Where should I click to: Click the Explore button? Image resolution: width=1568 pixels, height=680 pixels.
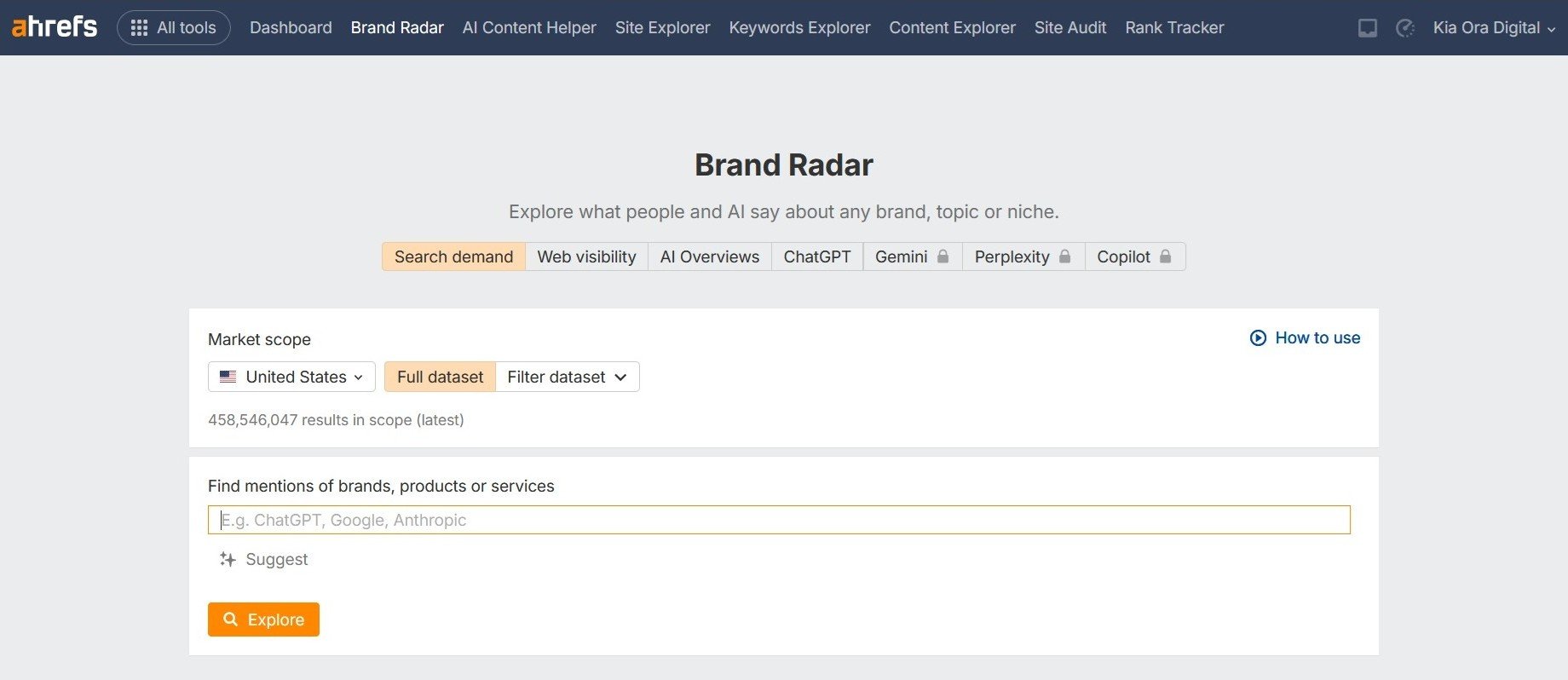point(263,619)
